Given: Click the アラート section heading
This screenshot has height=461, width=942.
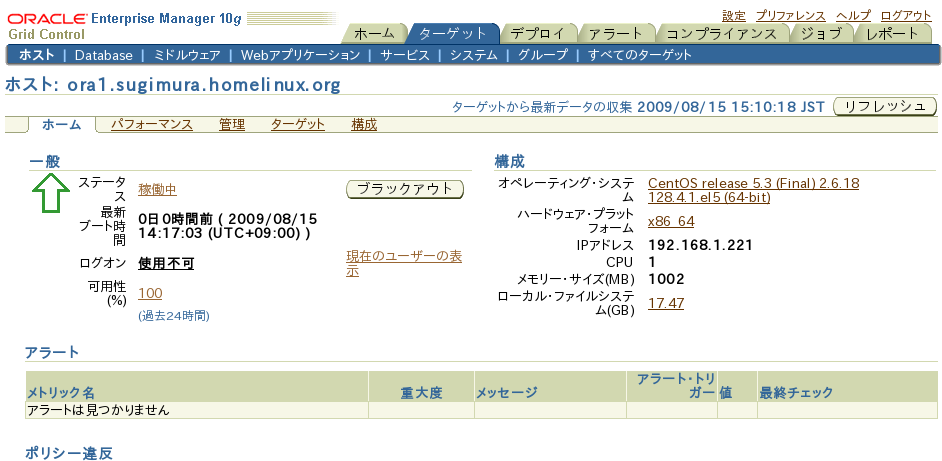Looking at the screenshot, I should (x=52, y=352).
